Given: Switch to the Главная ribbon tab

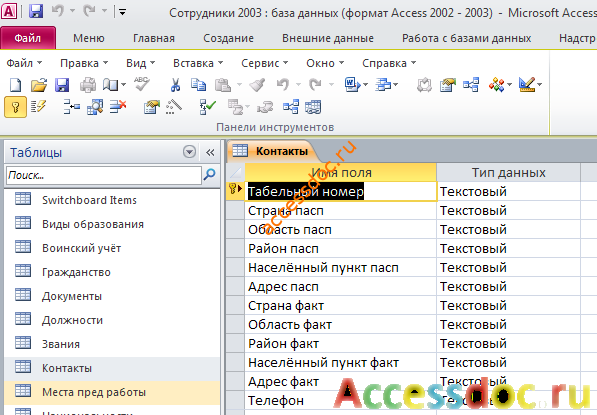Looking at the screenshot, I should pos(154,38).
